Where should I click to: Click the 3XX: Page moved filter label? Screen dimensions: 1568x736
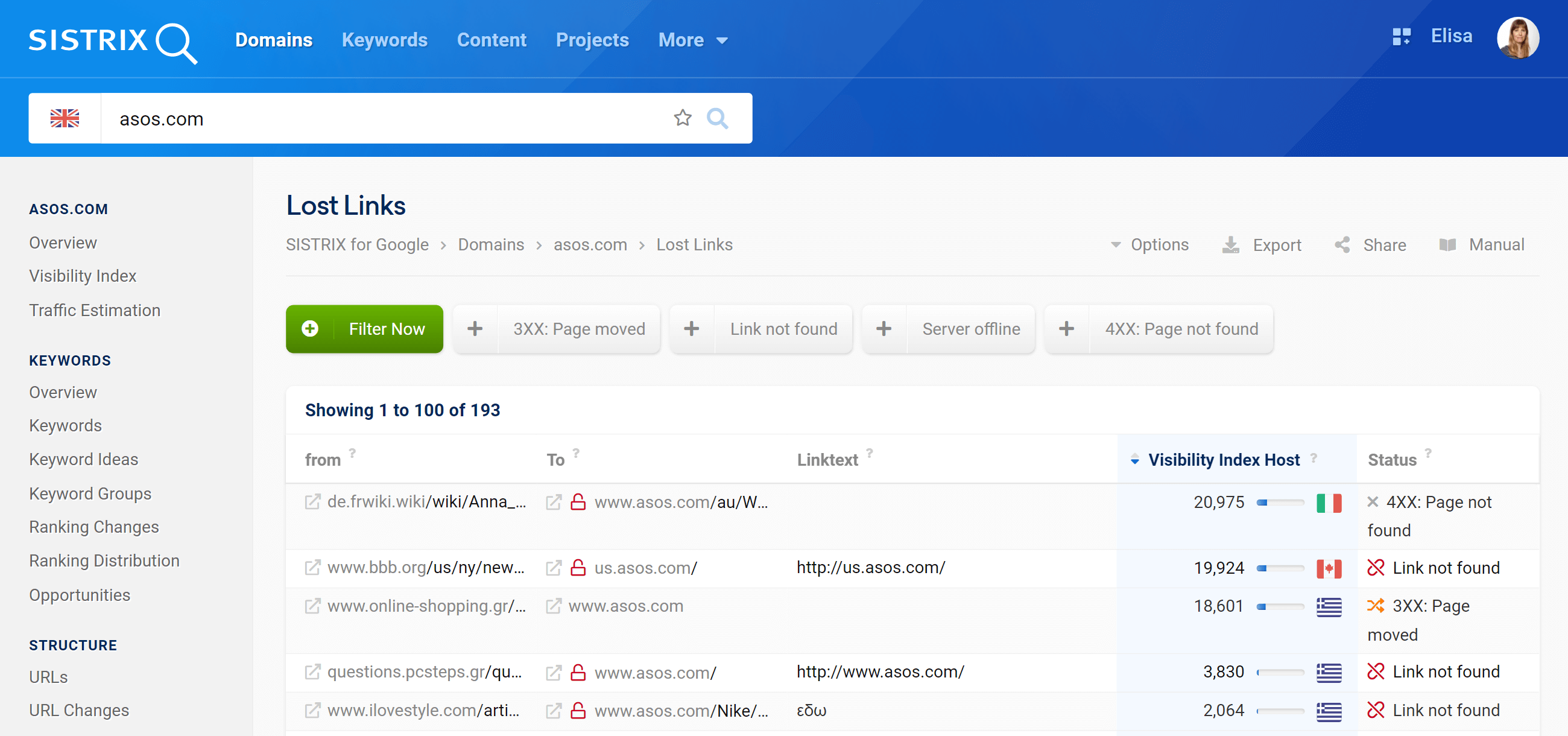tap(579, 329)
